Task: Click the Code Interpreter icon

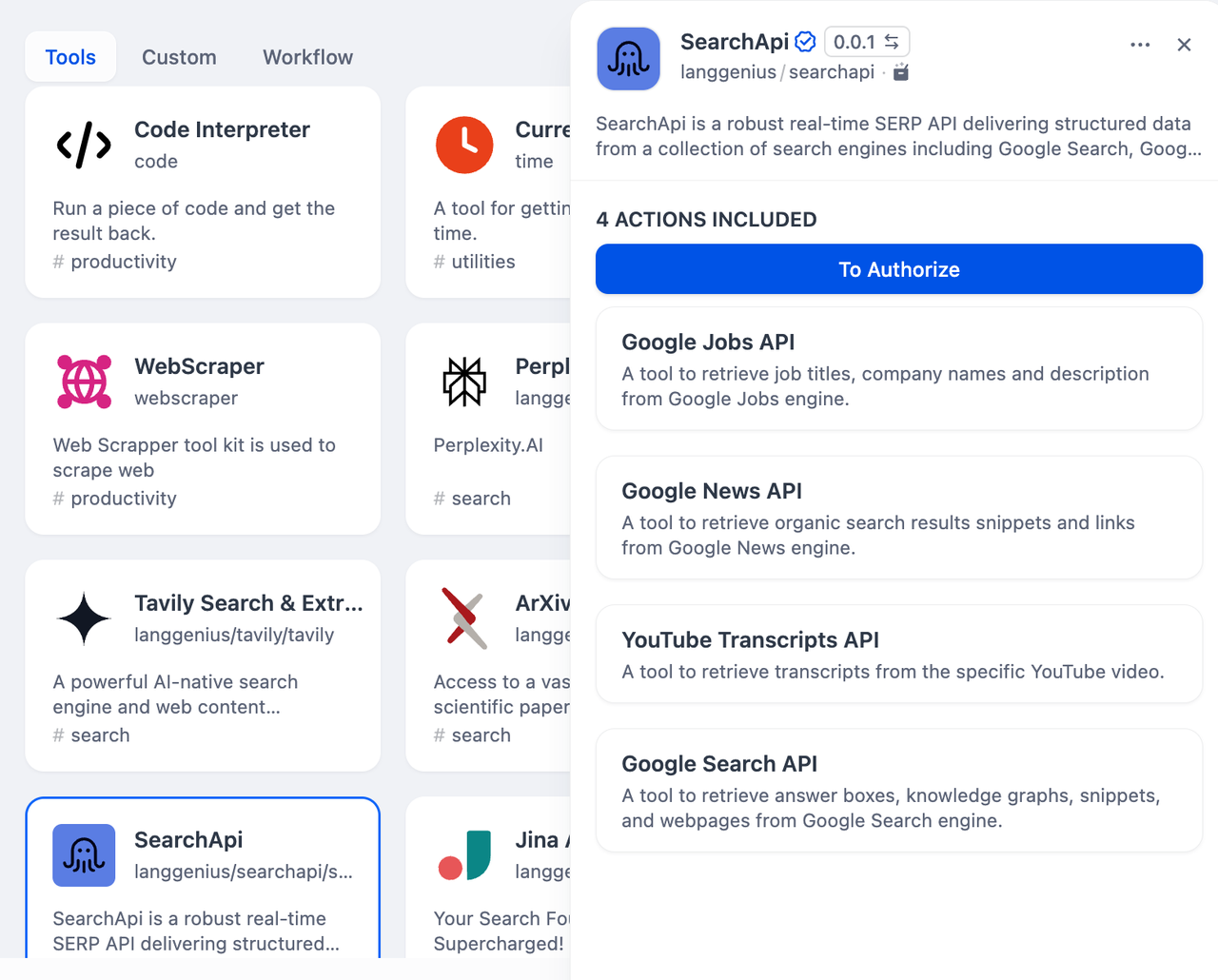Action: point(84,145)
